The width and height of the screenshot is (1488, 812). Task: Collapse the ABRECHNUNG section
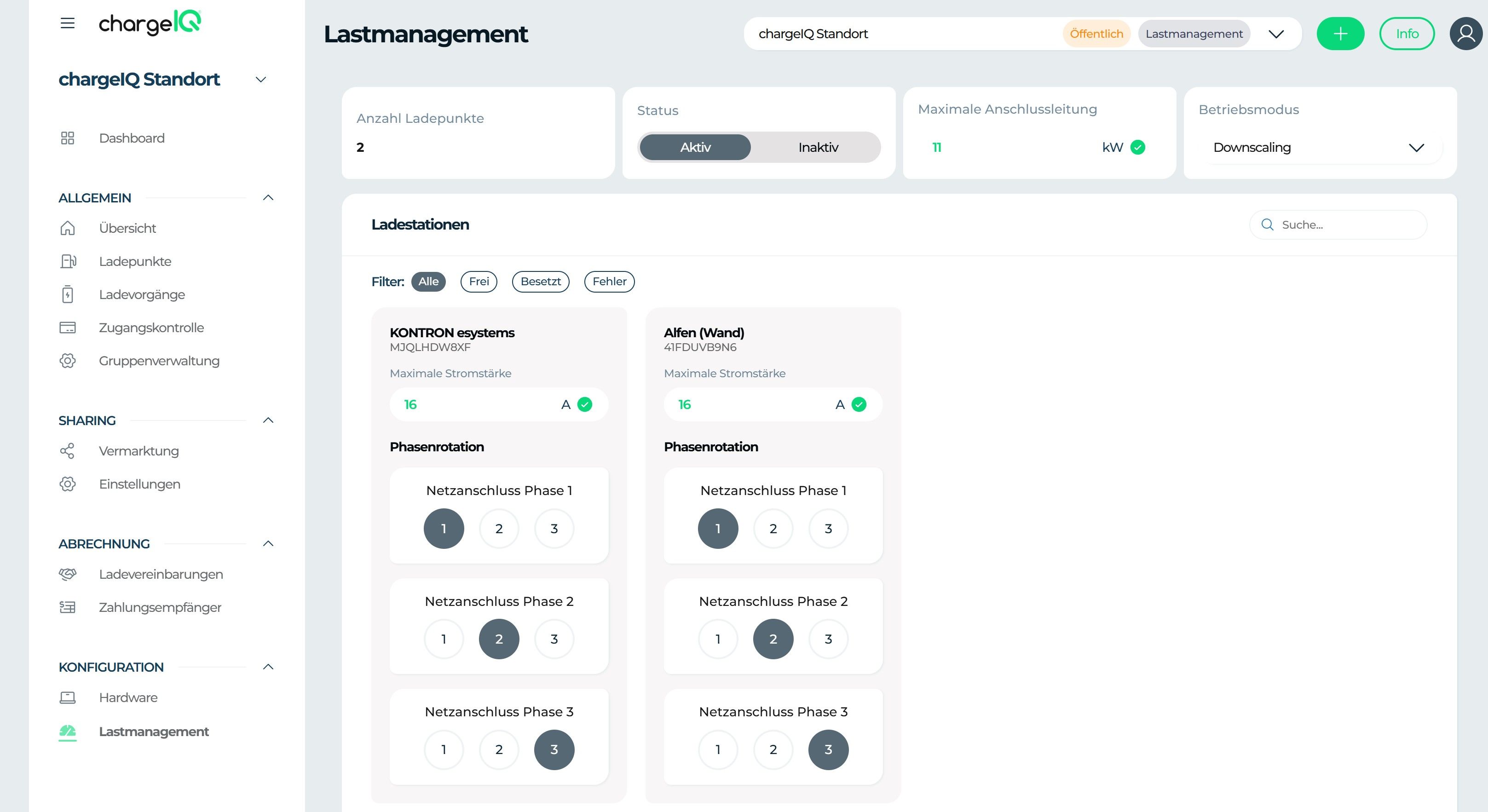click(268, 543)
